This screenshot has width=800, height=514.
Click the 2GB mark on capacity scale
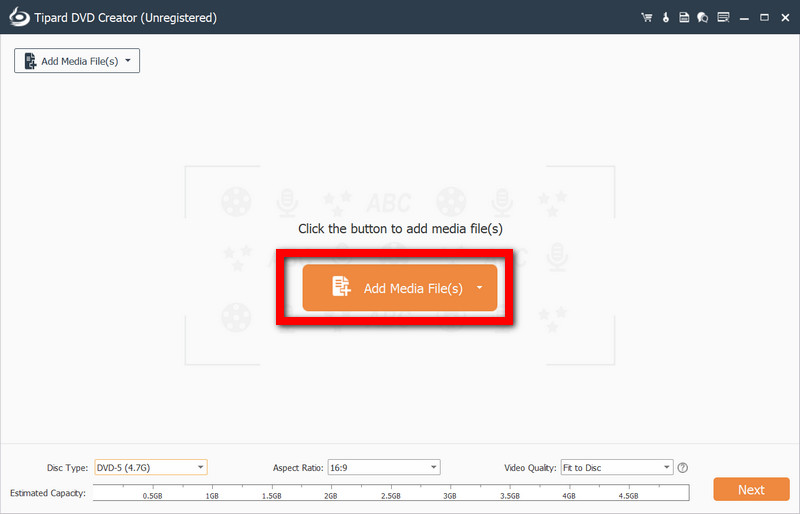click(331, 496)
